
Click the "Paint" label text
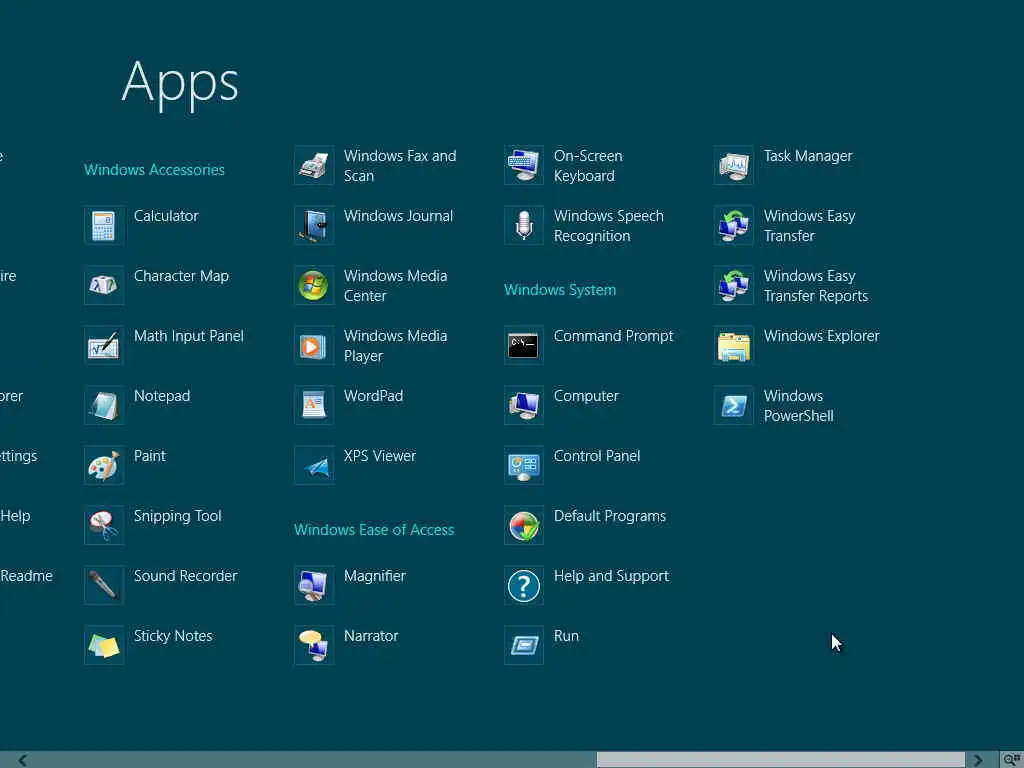click(x=150, y=456)
